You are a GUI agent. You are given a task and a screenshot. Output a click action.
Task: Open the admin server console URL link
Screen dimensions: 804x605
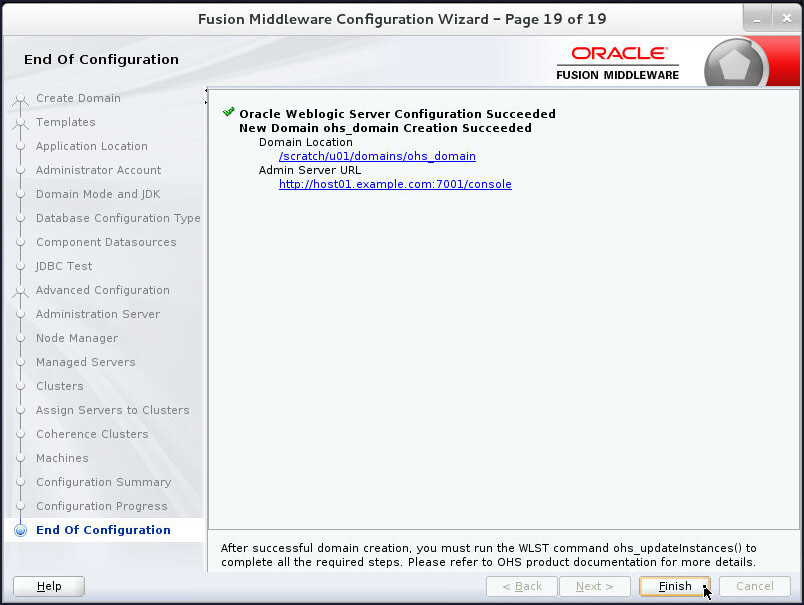pos(394,184)
